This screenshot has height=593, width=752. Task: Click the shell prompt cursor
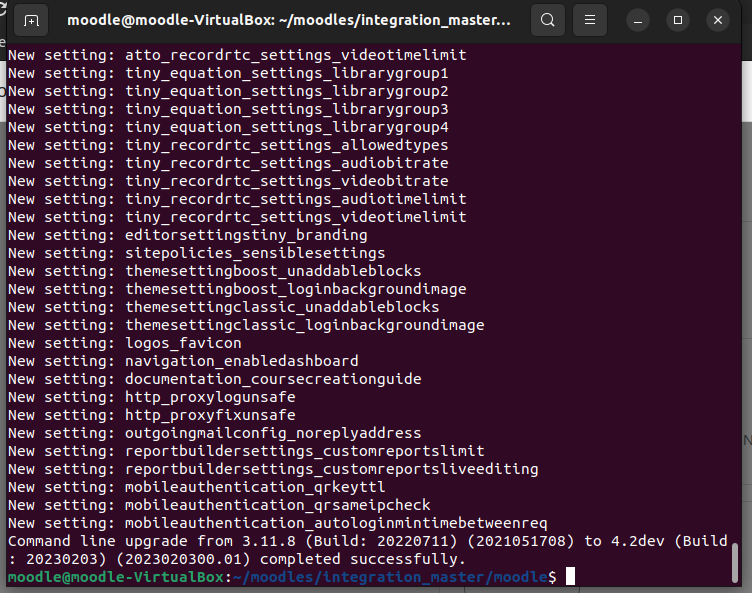(x=570, y=576)
